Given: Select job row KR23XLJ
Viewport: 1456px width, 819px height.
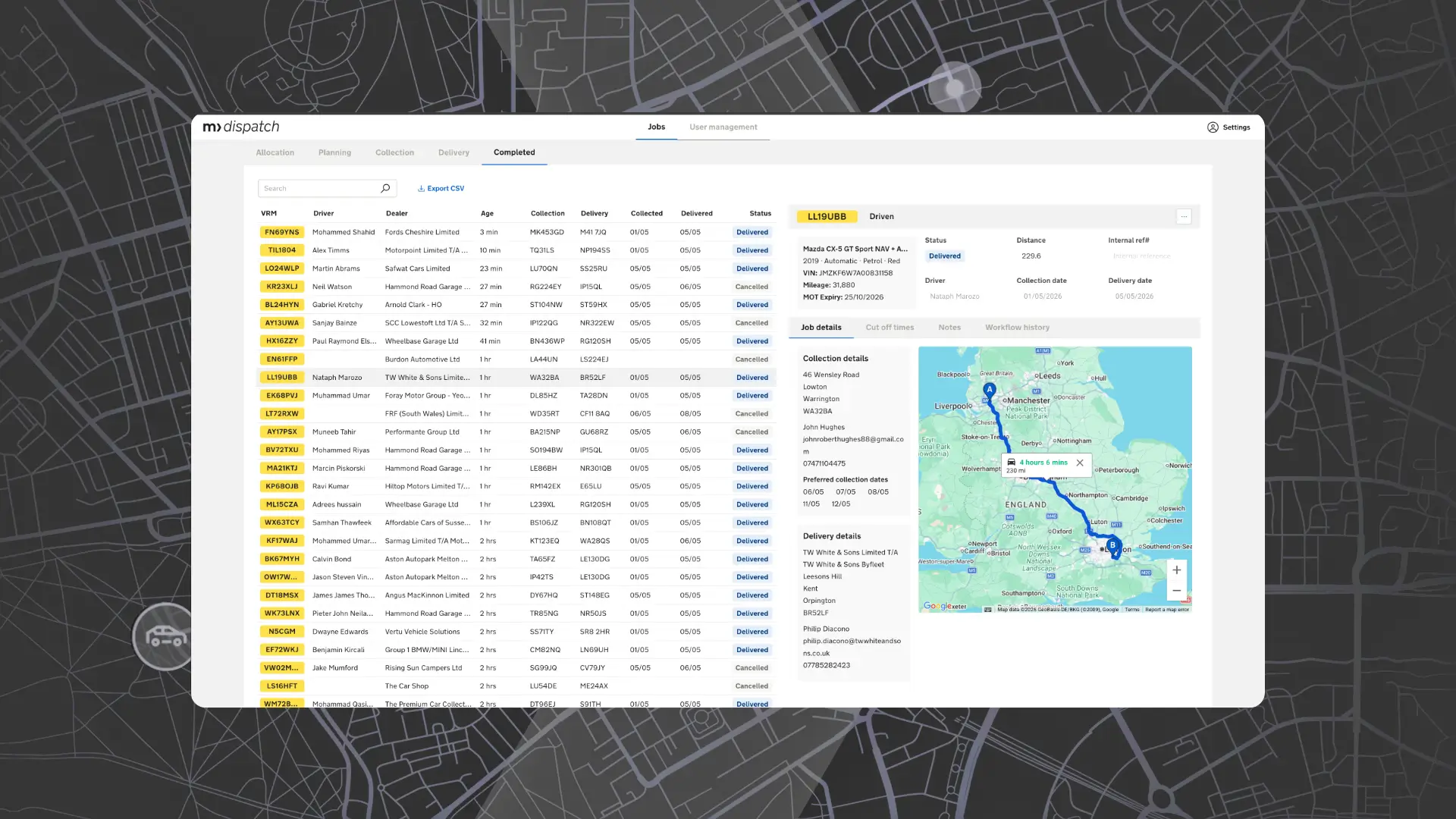Looking at the screenshot, I should click(516, 287).
